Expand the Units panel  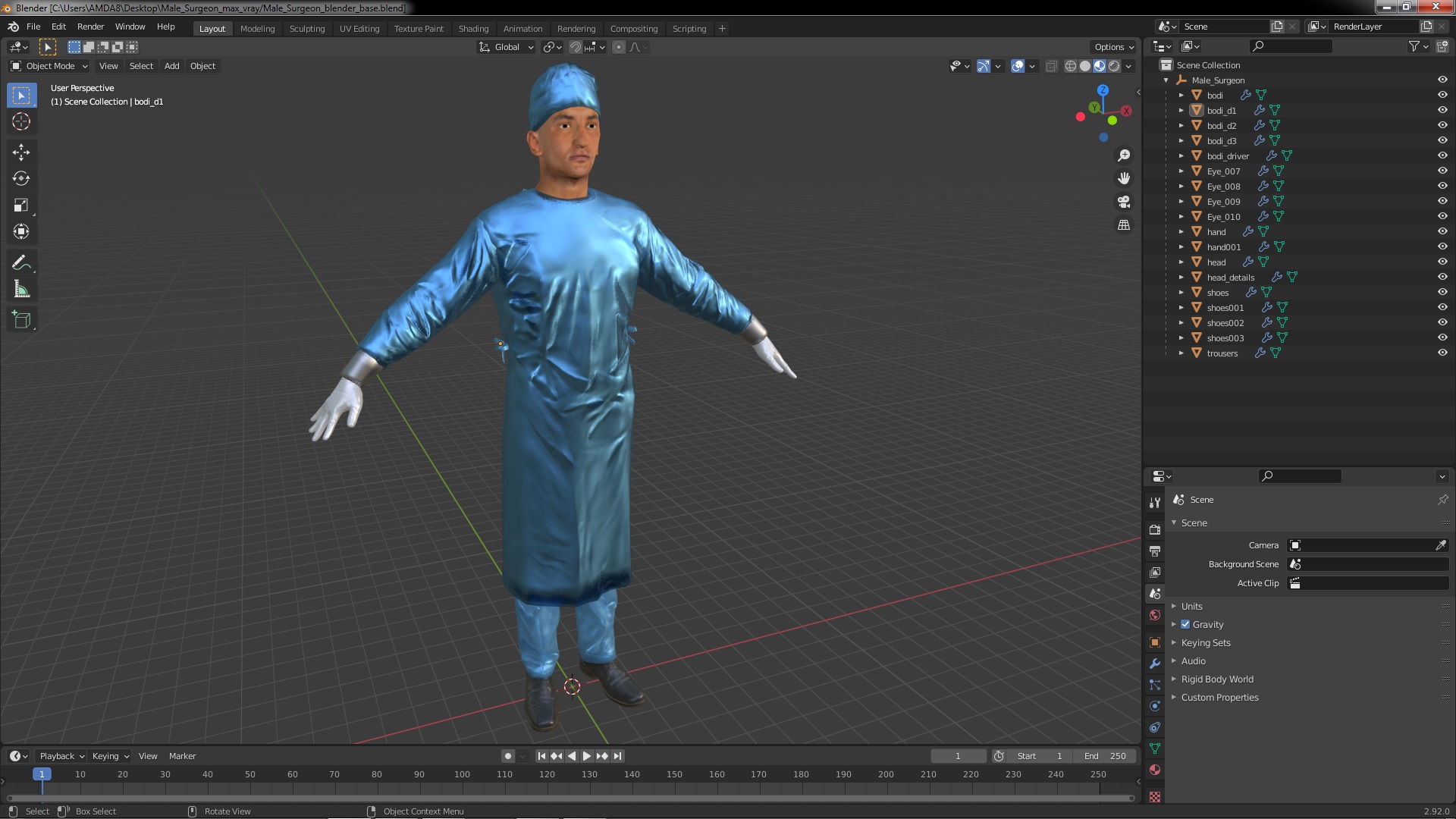point(1191,607)
